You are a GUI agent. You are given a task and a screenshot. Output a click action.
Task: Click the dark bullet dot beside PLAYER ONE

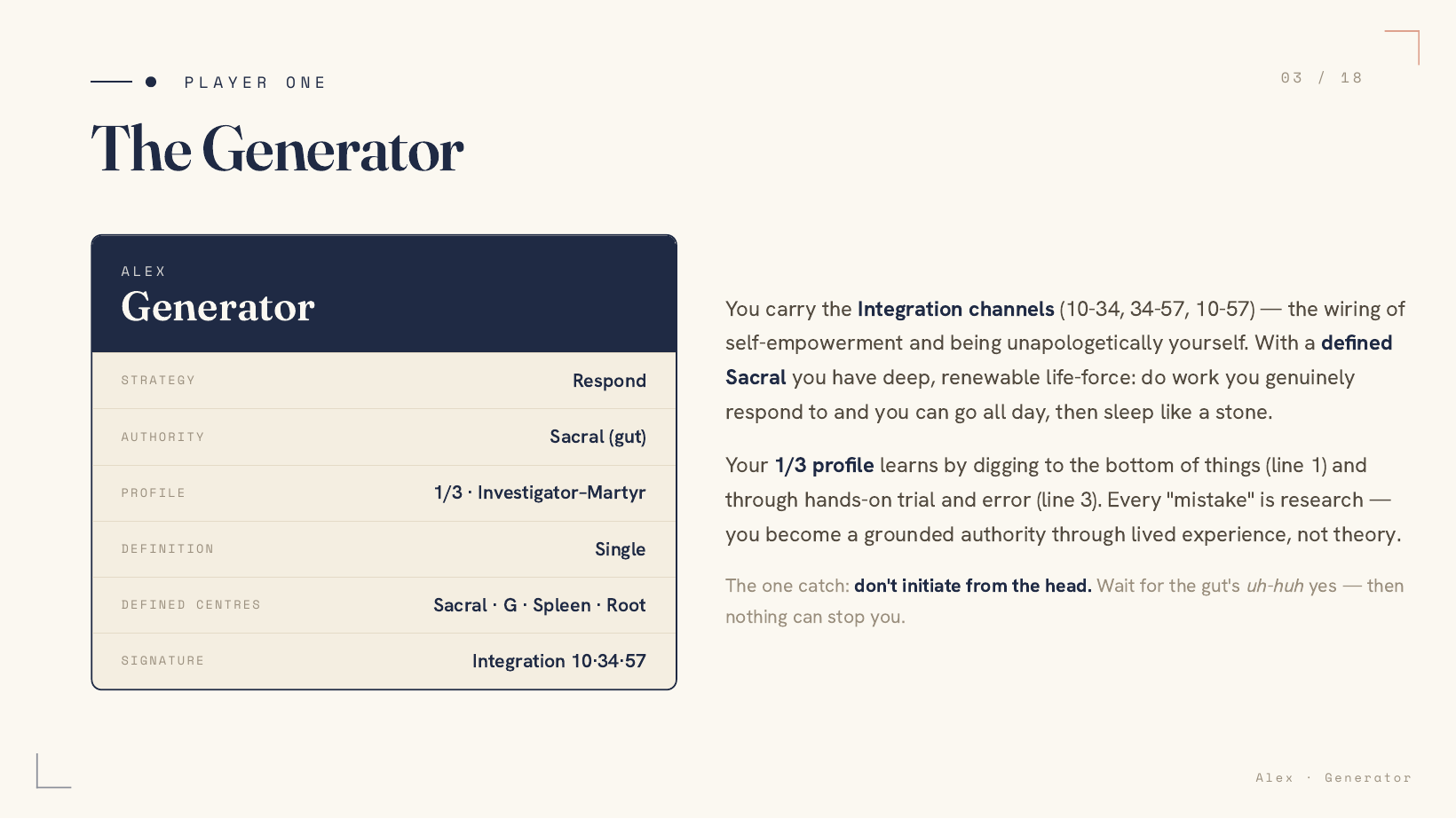tap(151, 82)
